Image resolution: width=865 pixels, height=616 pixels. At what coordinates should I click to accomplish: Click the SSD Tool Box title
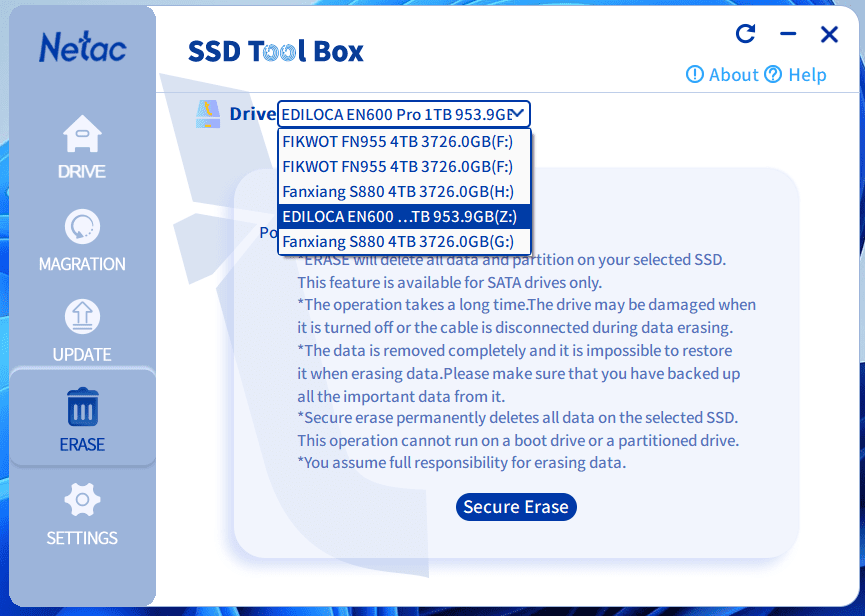click(x=276, y=51)
